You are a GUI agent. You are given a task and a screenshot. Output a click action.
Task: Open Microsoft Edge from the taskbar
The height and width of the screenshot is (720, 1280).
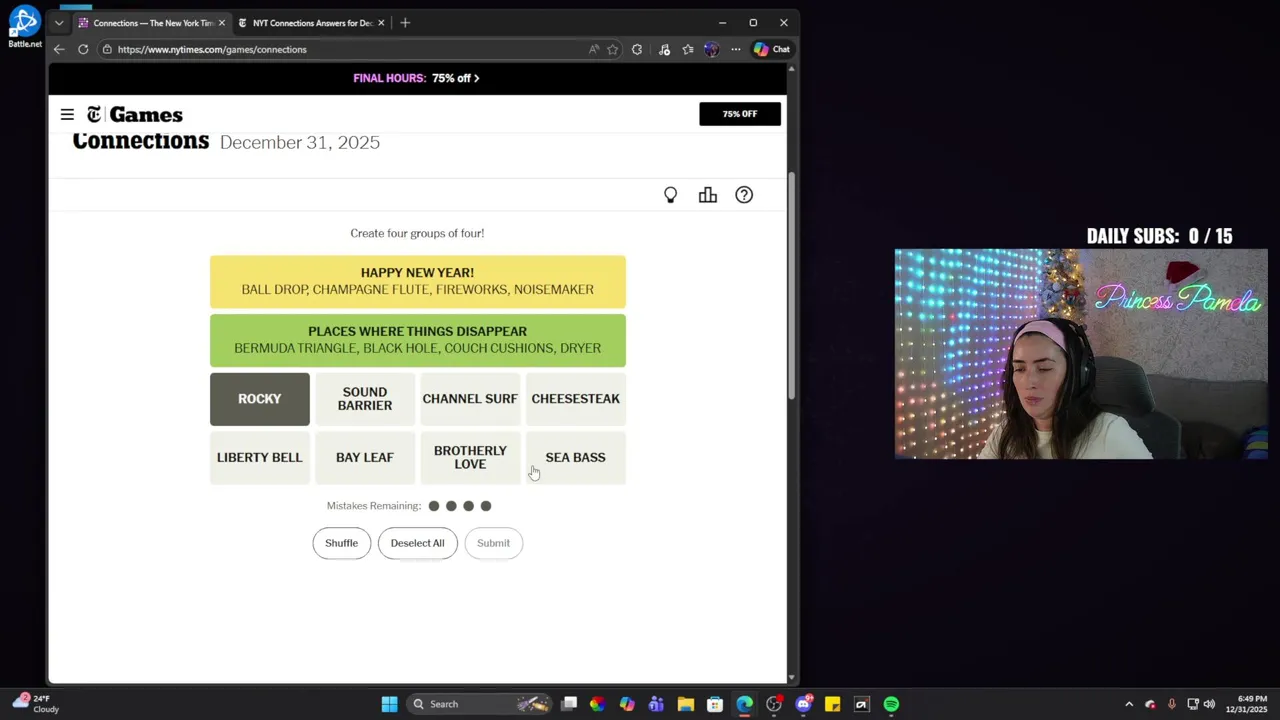[x=745, y=704]
